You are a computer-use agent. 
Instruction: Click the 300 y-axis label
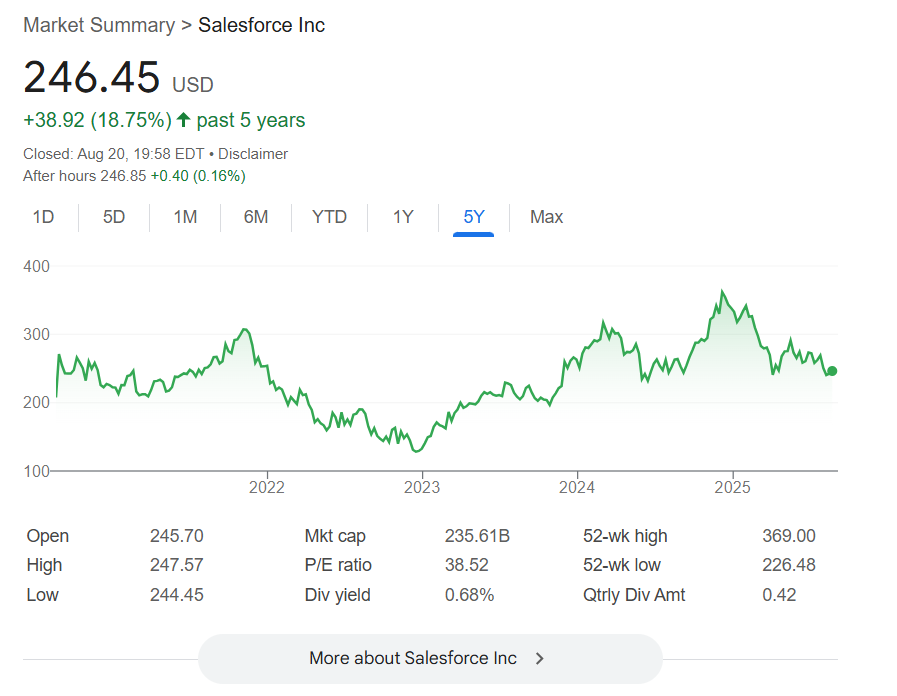point(36,335)
